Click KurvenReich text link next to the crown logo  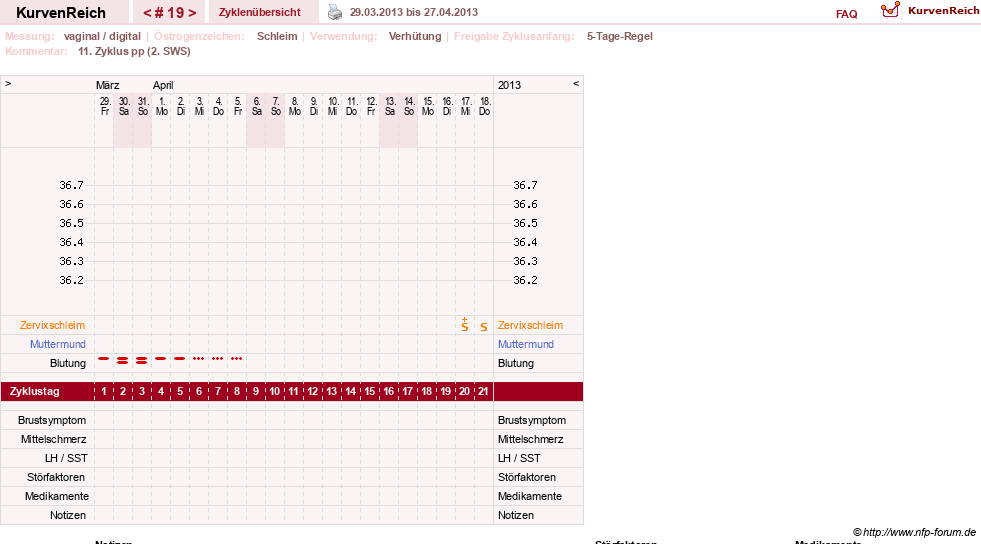point(943,11)
